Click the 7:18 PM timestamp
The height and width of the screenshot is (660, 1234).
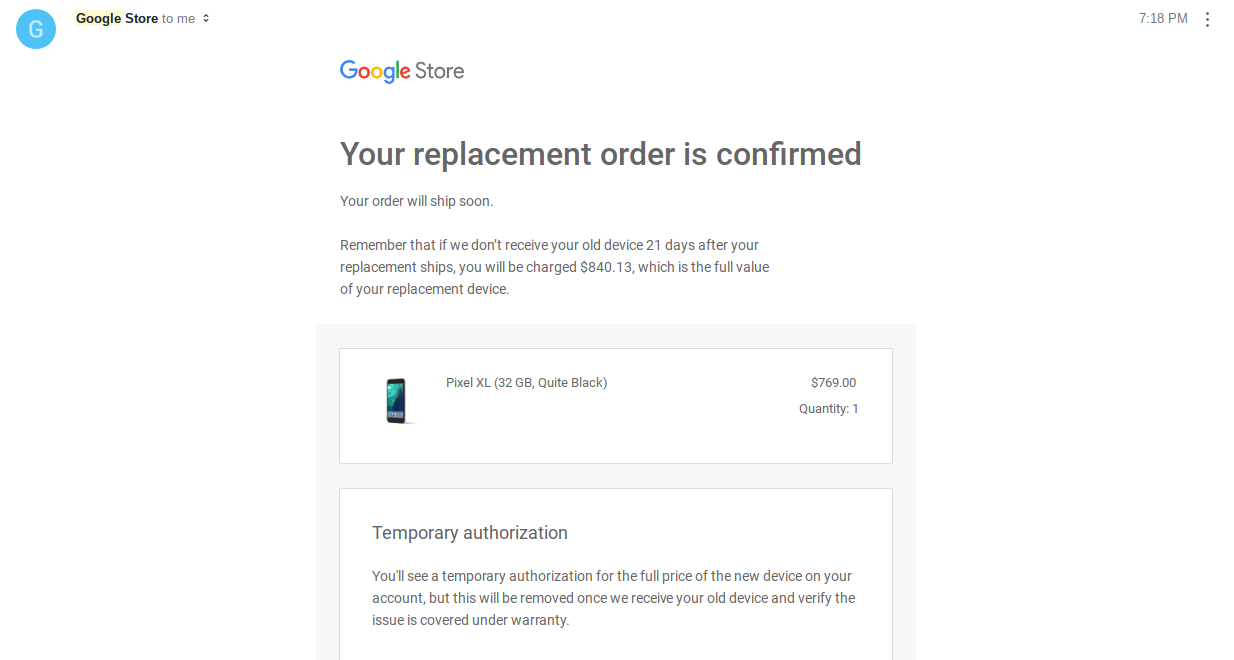(x=1163, y=18)
